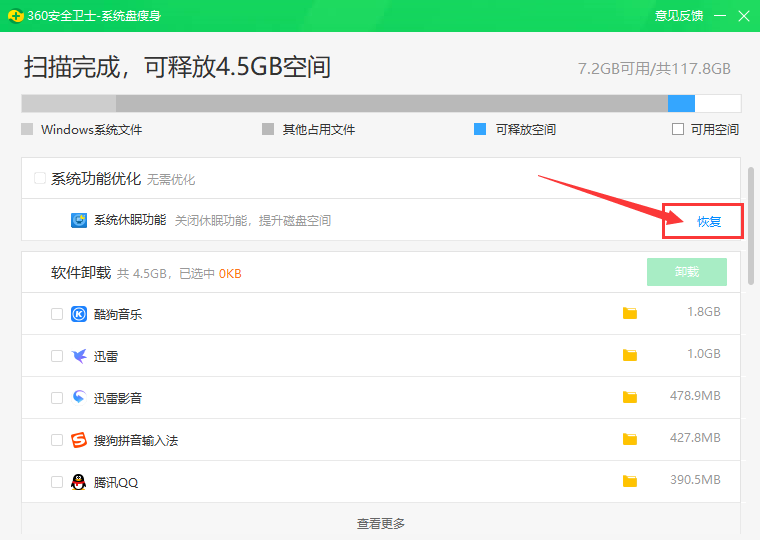The image size is (760, 540).
Task: Open folder location for 酷狗音乐
Action: pyautogui.click(x=630, y=313)
